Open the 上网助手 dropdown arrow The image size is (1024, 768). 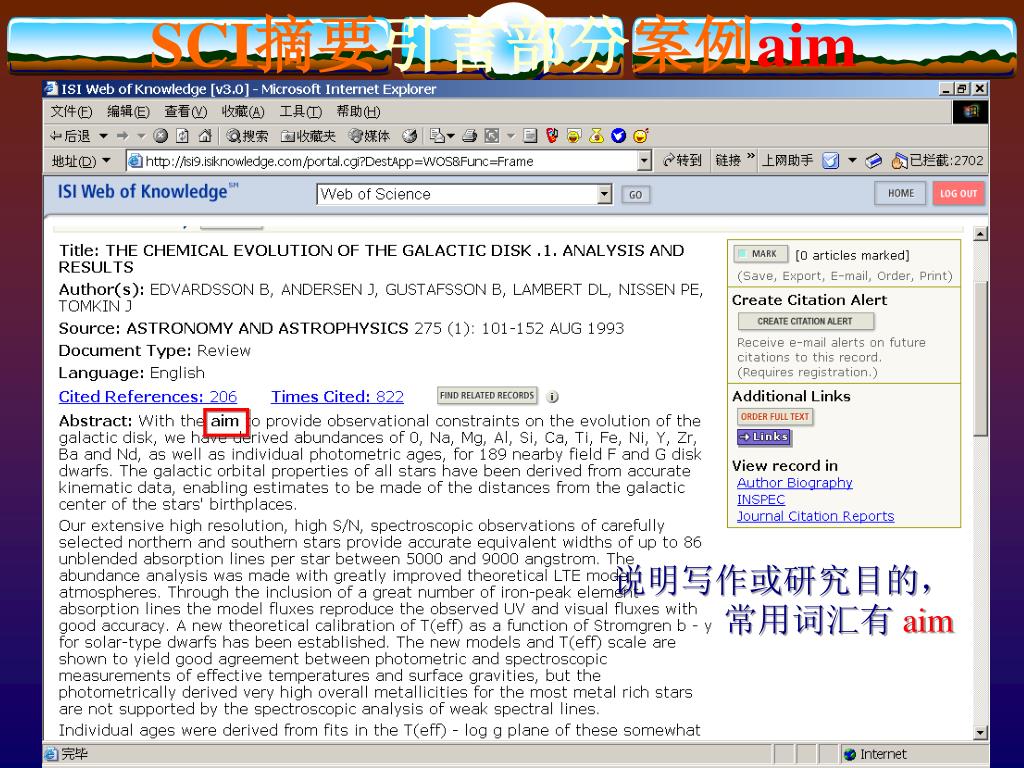point(852,161)
